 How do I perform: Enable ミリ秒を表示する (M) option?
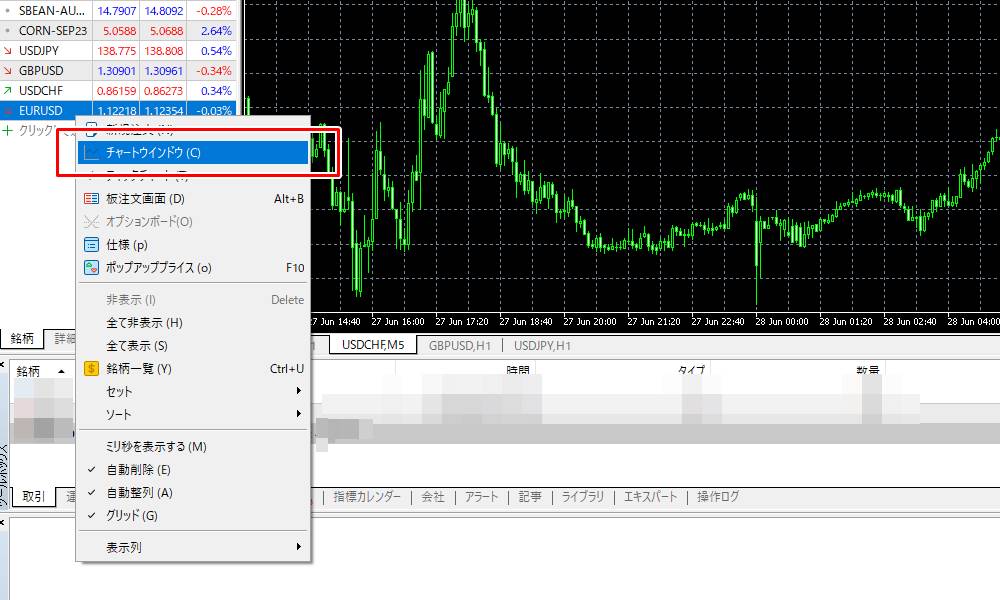(x=156, y=447)
